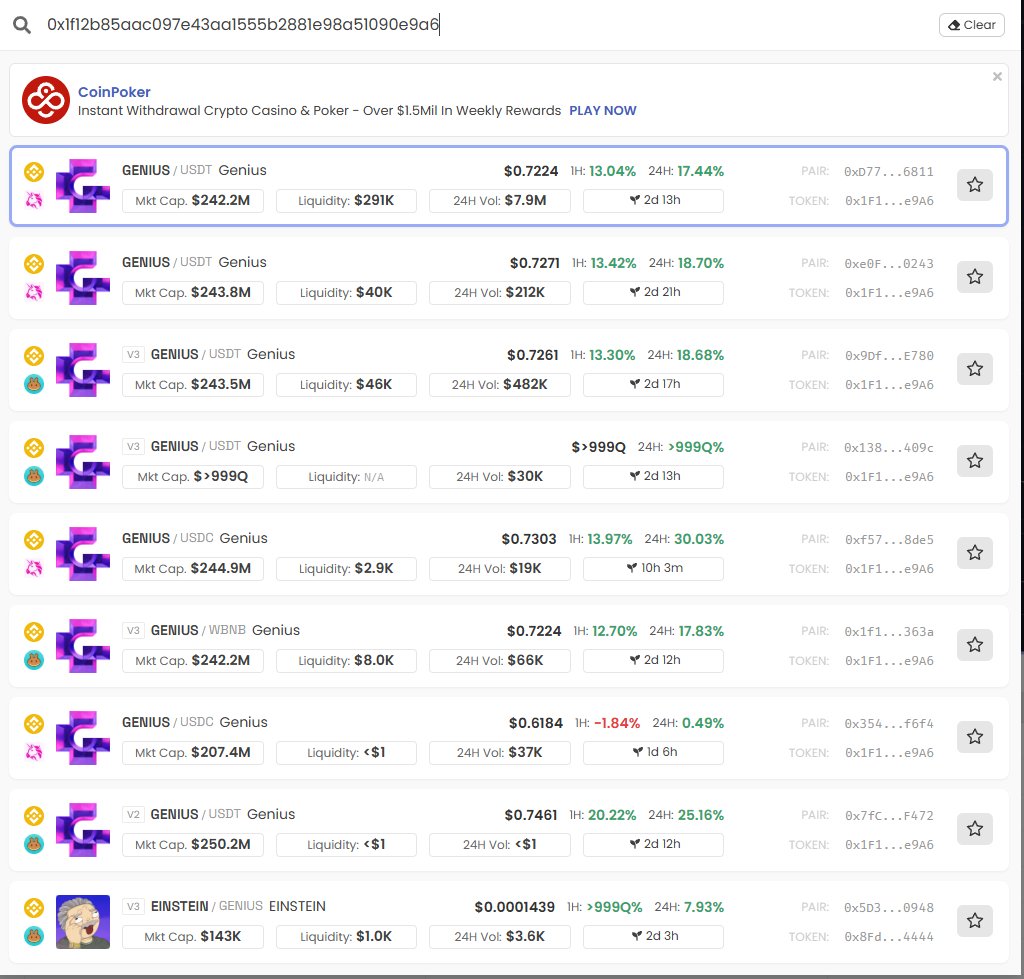The width and height of the screenshot is (1024, 979).
Task: Click the BNB chain icon in 0xD77...6811 row
Action: [x=34, y=172]
